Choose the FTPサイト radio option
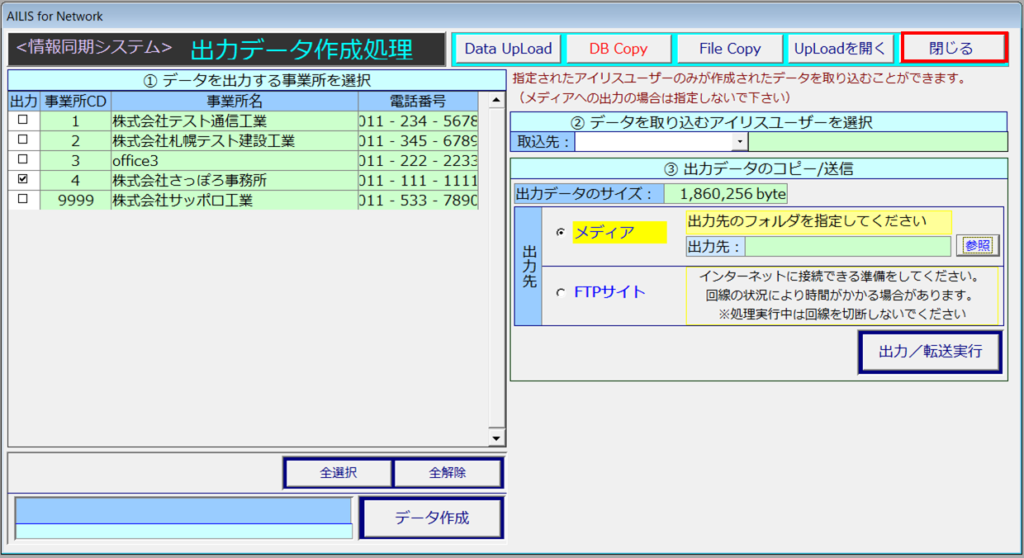1024x558 pixels. pyautogui.click(x=560, y=292)
